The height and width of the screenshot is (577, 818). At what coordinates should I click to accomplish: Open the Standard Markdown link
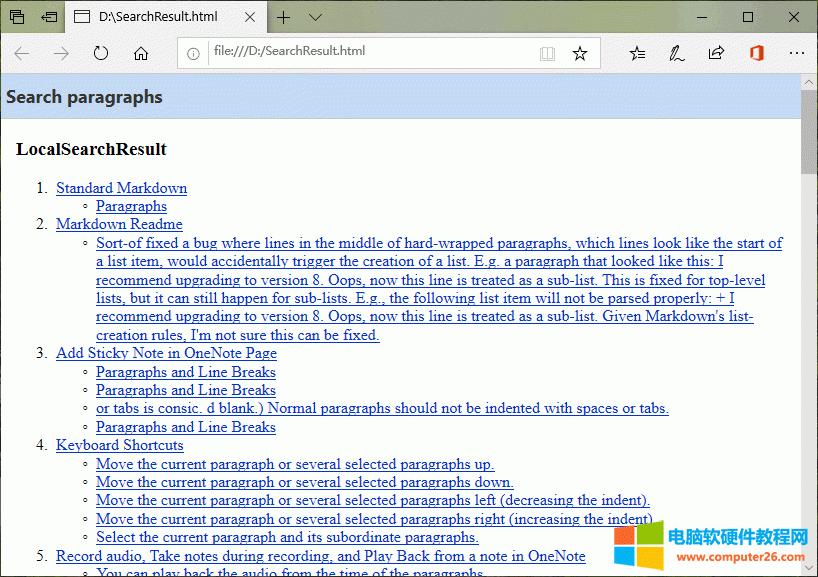[121, 188]
